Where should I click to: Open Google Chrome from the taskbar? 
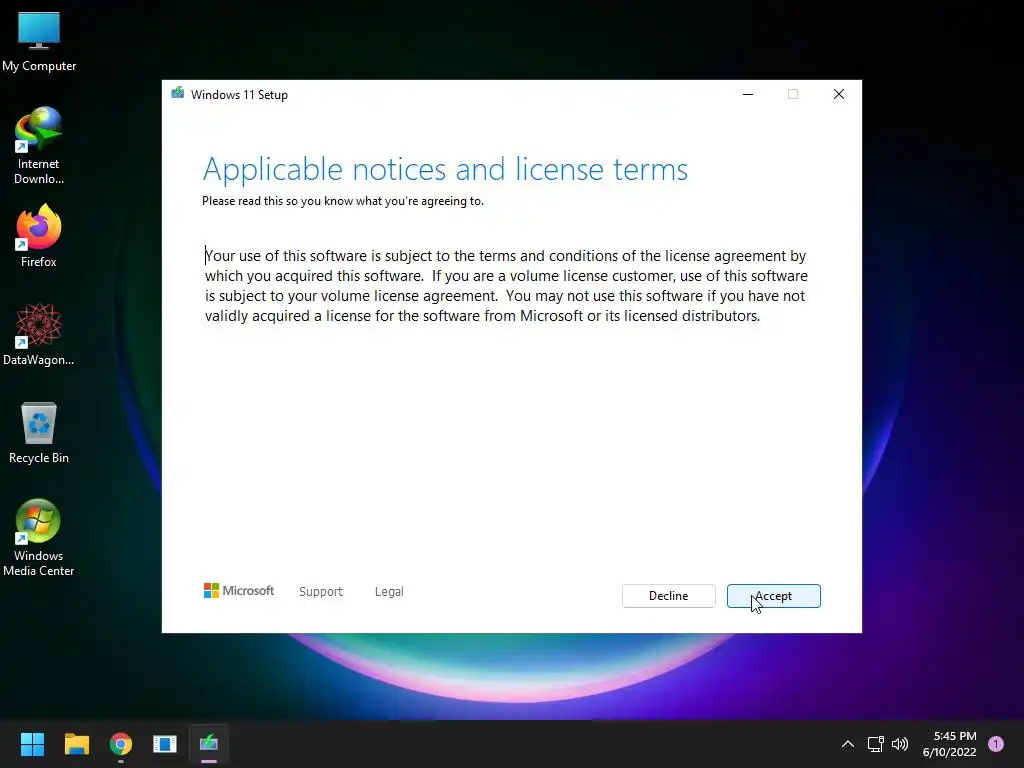121,743
